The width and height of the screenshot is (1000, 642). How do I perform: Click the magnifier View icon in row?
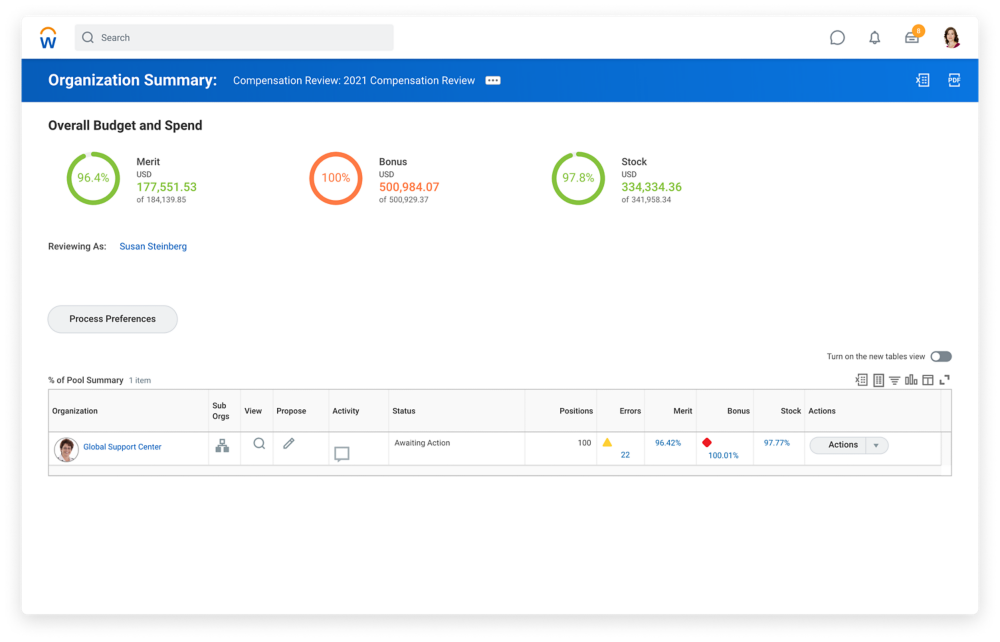click(259, 443)
